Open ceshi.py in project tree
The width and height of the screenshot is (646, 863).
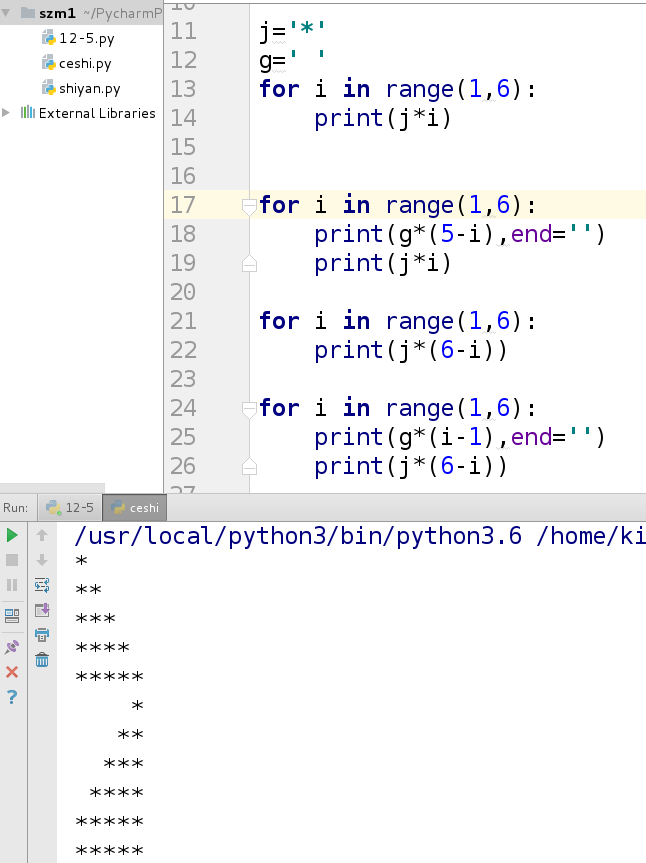click(x=77, y=63)
